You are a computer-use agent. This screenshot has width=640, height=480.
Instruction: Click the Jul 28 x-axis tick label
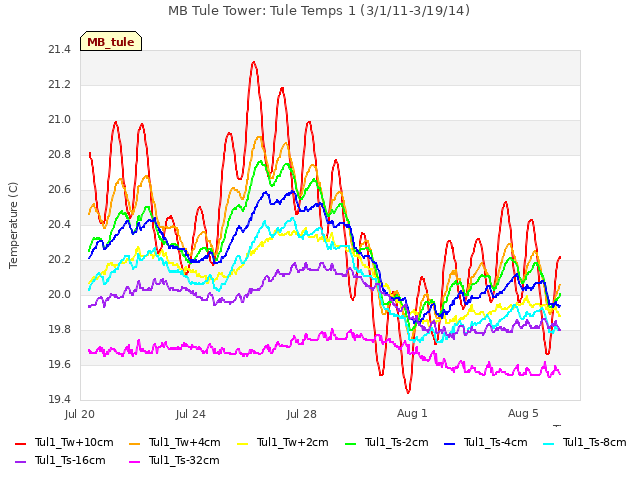302,414
